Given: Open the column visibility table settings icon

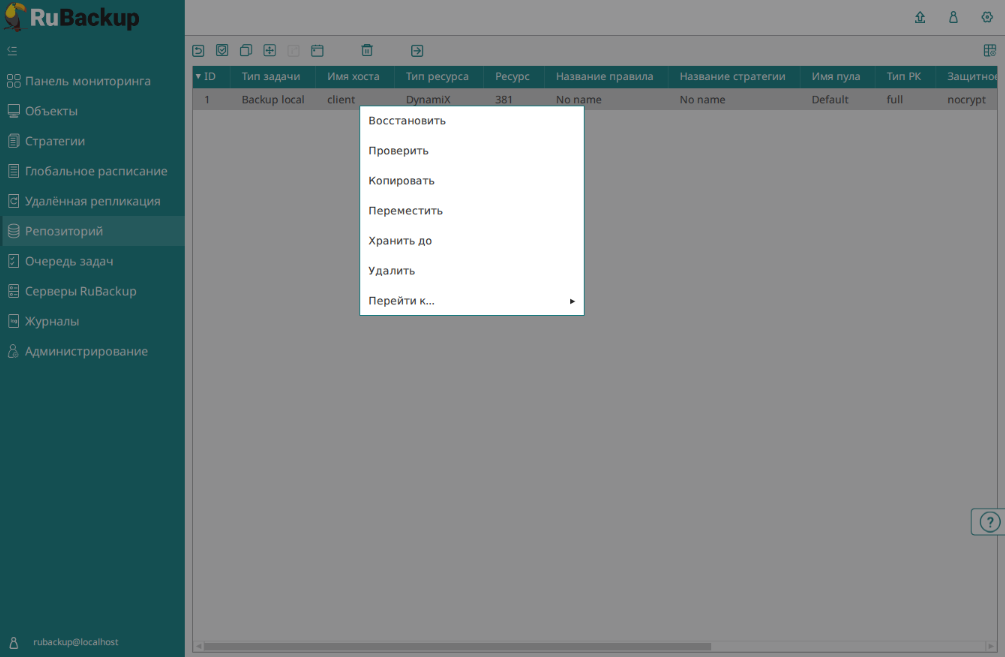Looking at the screenshot, I should (989, 50).
